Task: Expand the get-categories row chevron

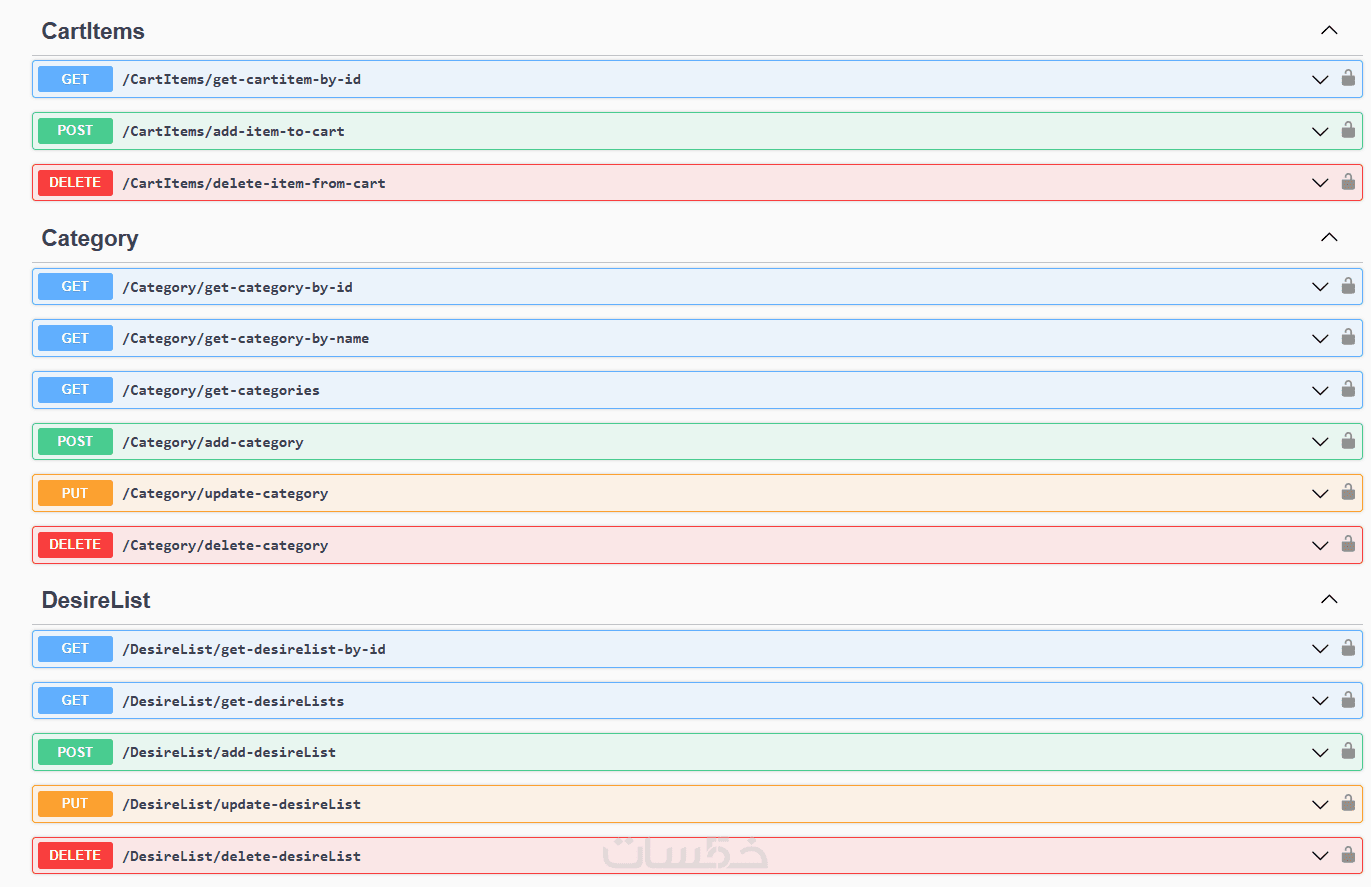Action: [x=1320, y=390]
